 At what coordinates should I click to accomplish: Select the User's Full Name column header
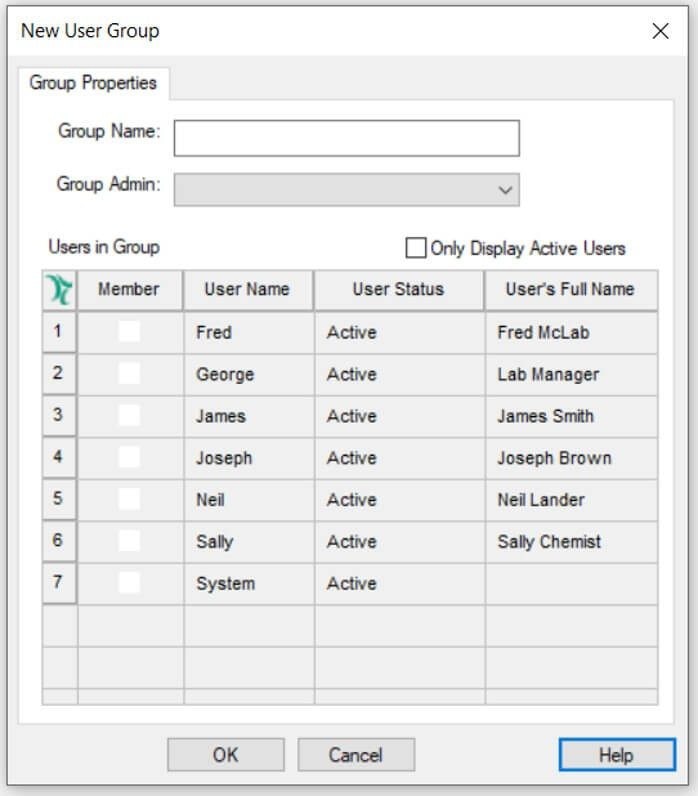pyautogui.click(x=571, y=290)
